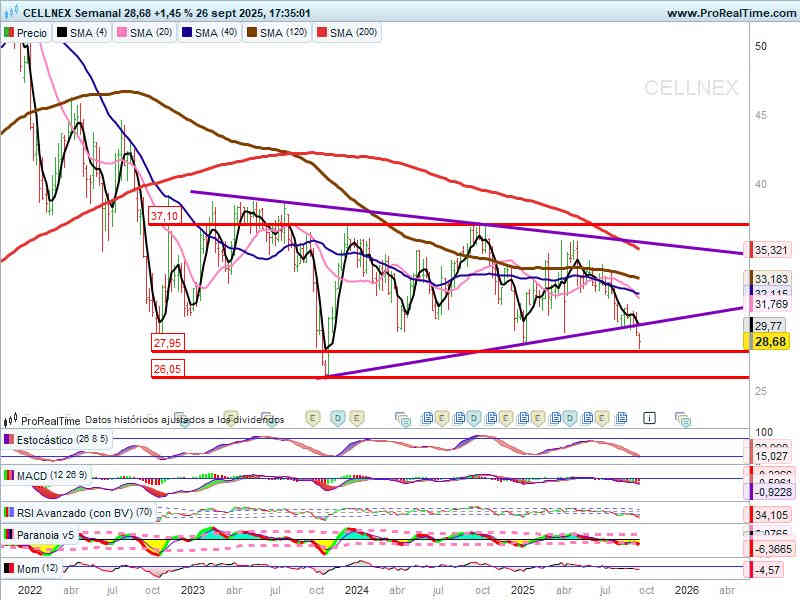
Task: Toggle the SMA (4) legend item
Action: [82, 33]
